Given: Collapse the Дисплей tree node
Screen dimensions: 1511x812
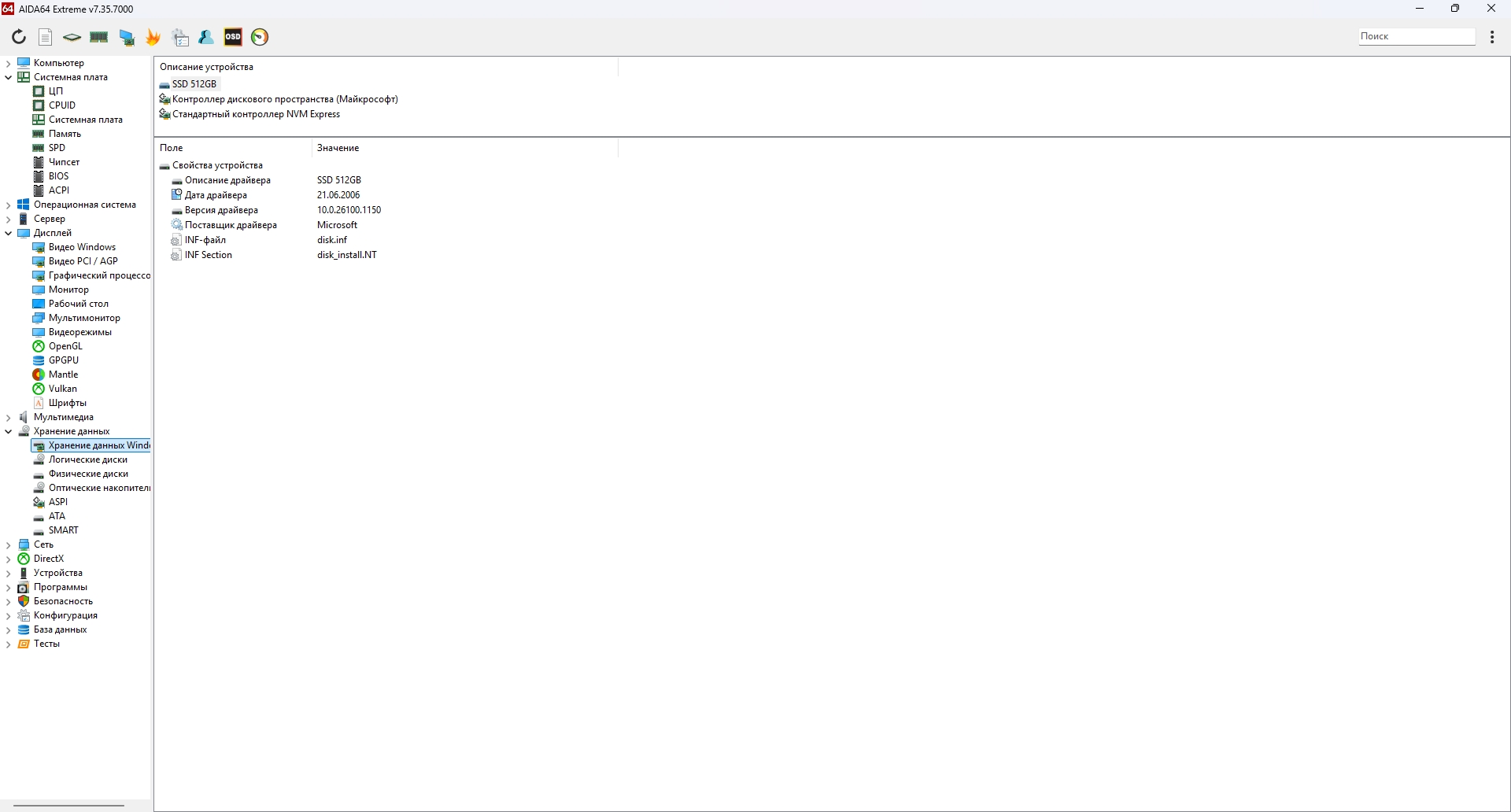Looking at the screenshot, I should 9,233.
